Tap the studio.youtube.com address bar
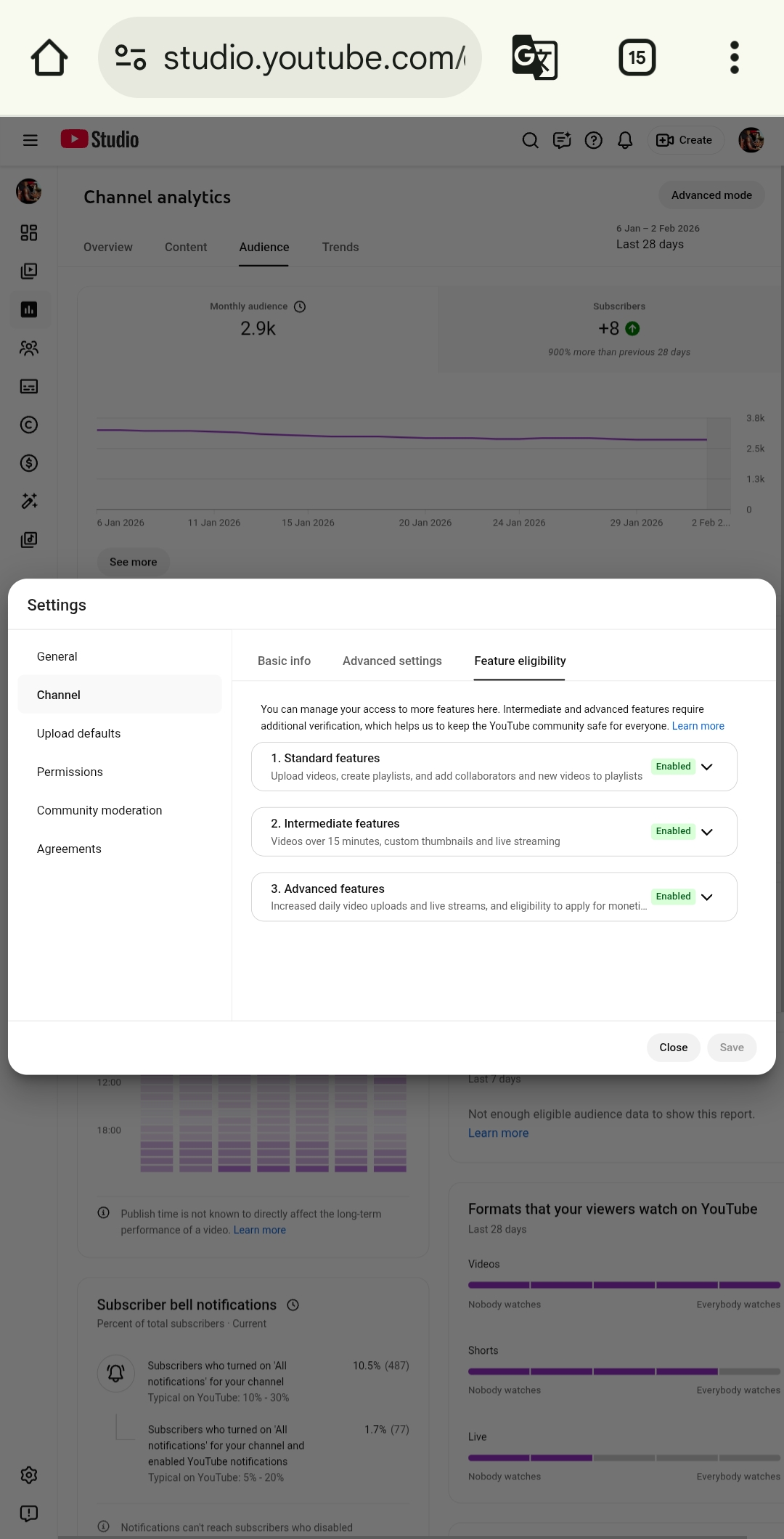 pyautogui.click(x=290, y=57)
